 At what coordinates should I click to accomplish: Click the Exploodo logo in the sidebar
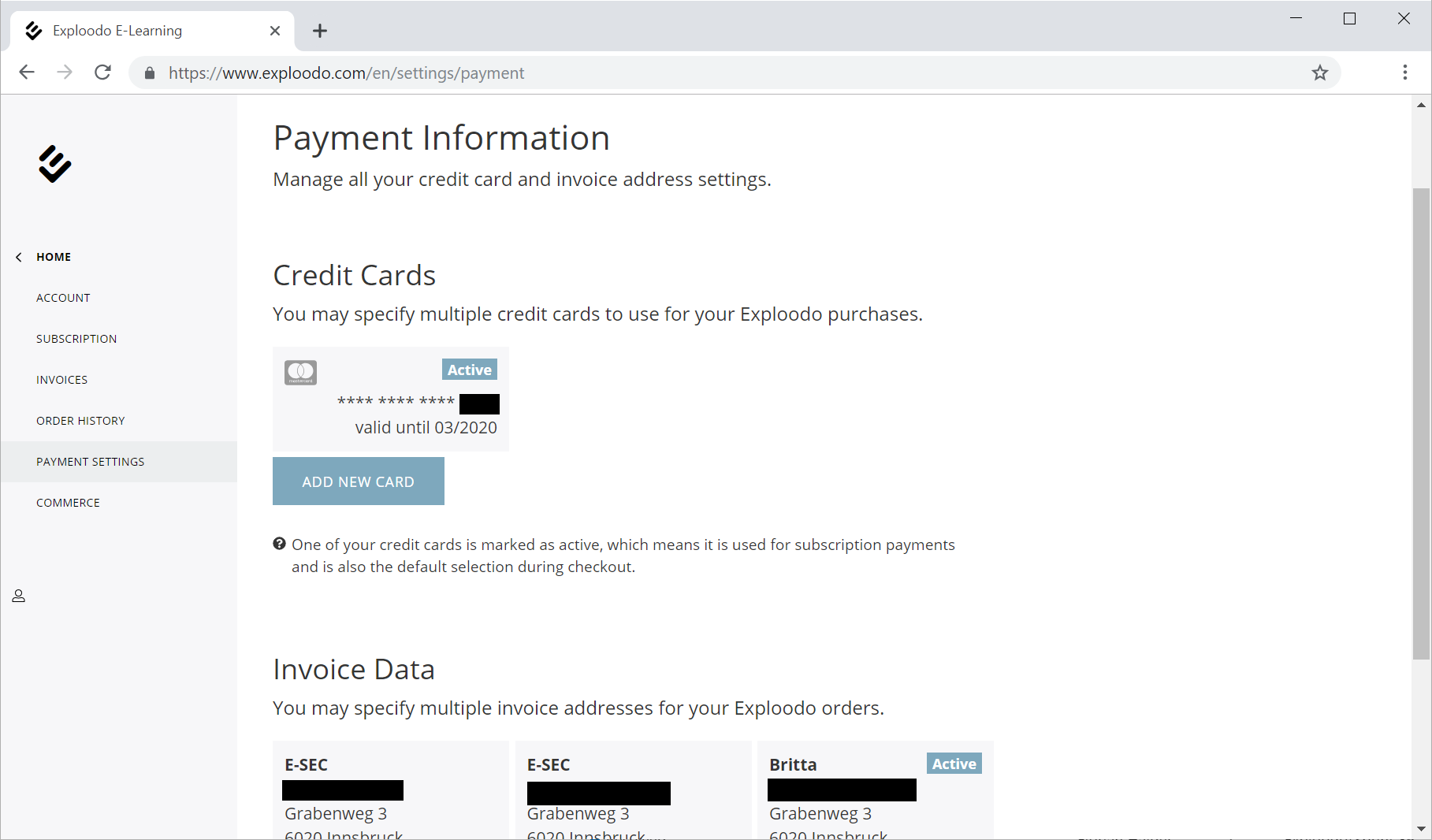click(54, 164)
